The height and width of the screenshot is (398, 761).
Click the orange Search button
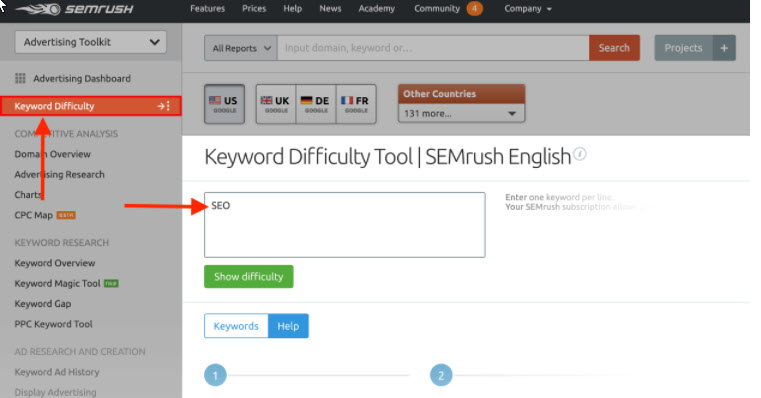point(614,48)
